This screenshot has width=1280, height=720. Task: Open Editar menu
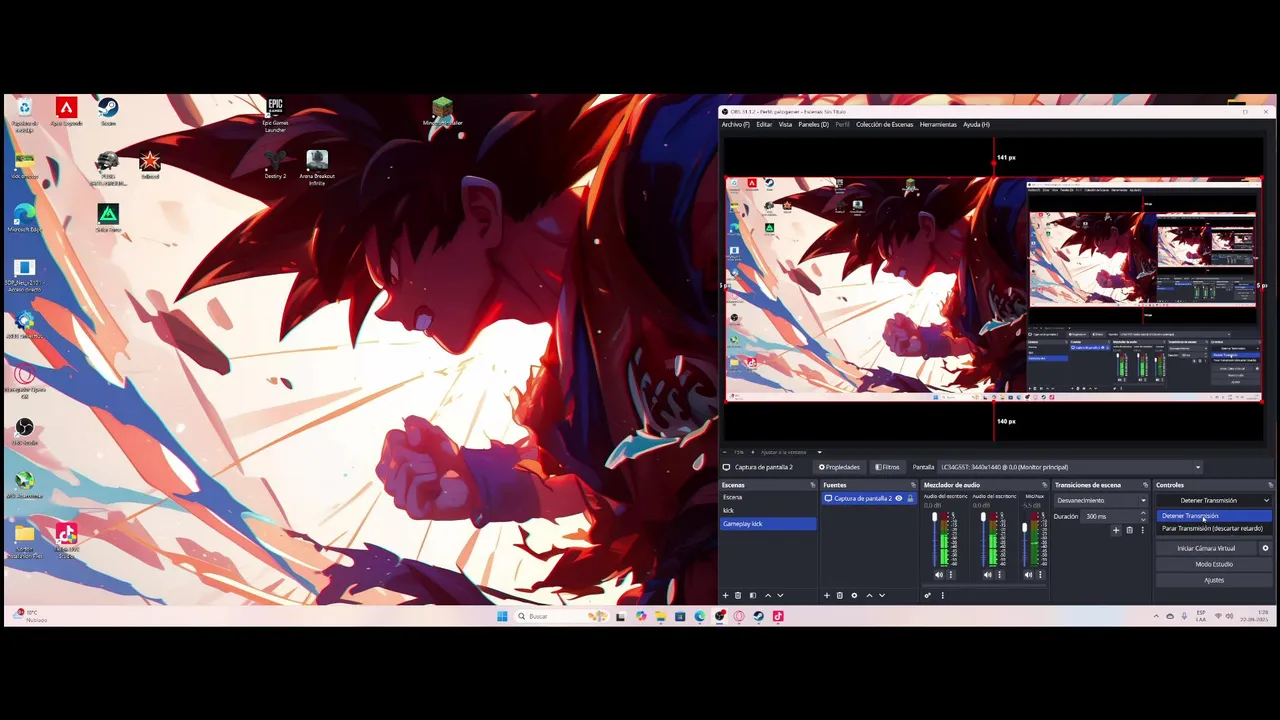(x=764, y=124)
